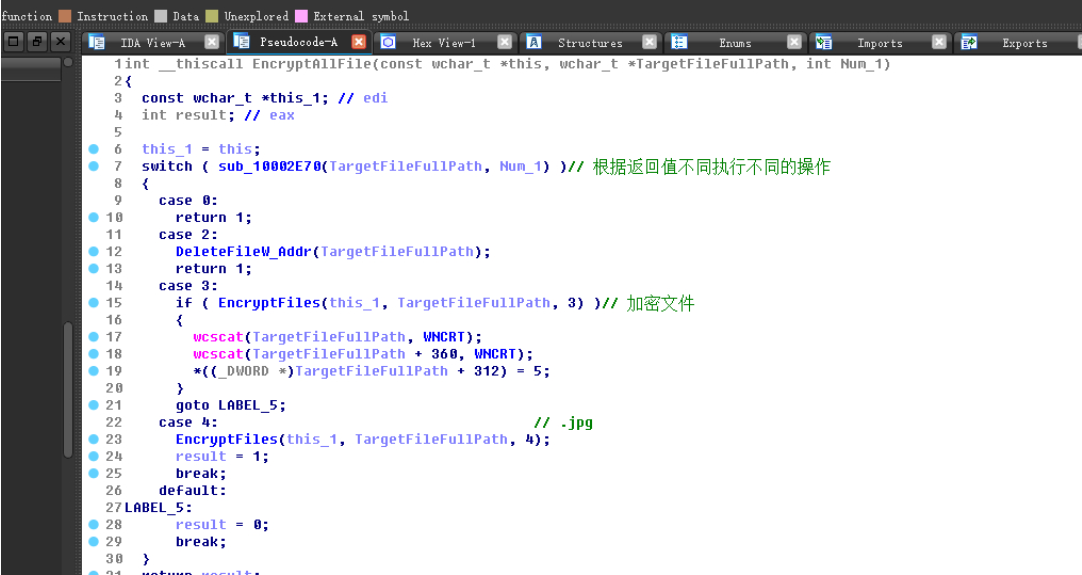
Task: Toggle breakpoint dot on line 7
Action: pos(94,166)
